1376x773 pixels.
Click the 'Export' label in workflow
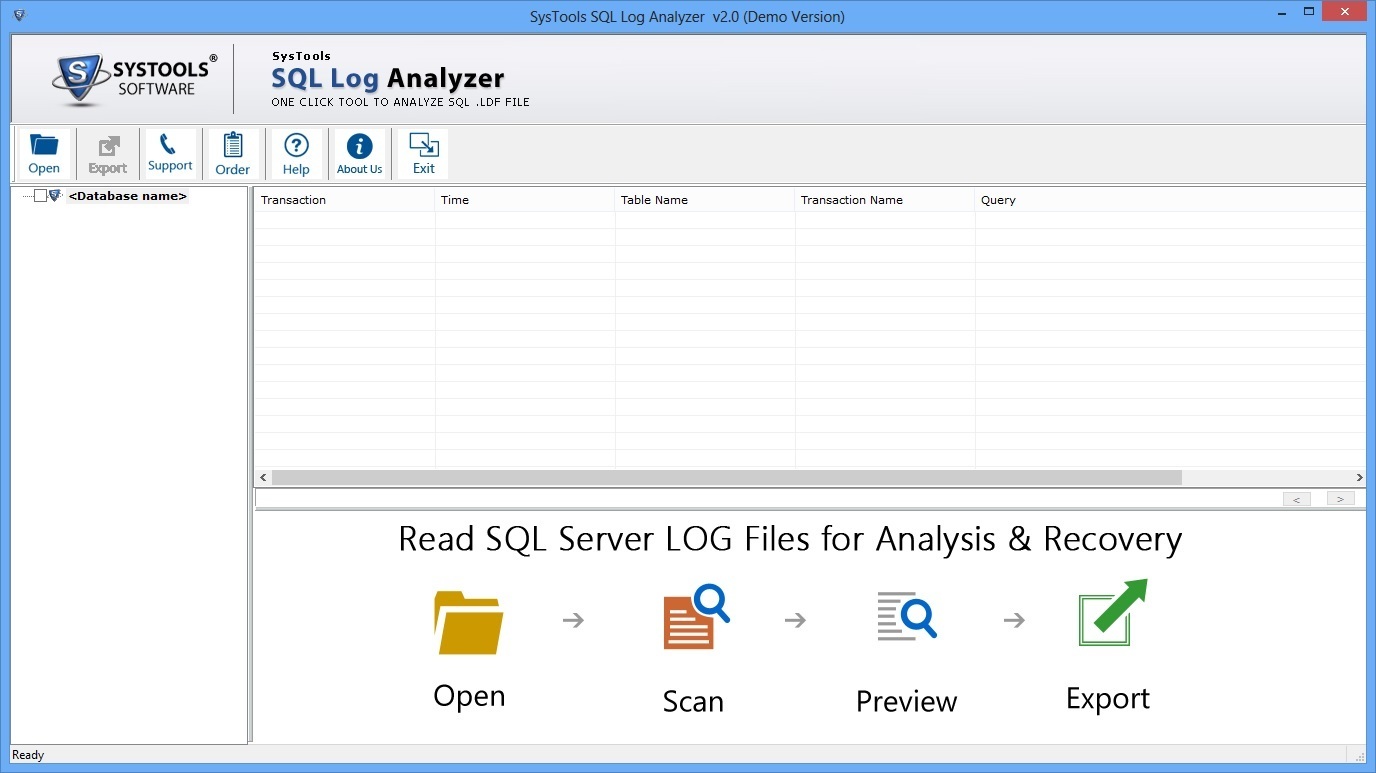point(1108,698)
